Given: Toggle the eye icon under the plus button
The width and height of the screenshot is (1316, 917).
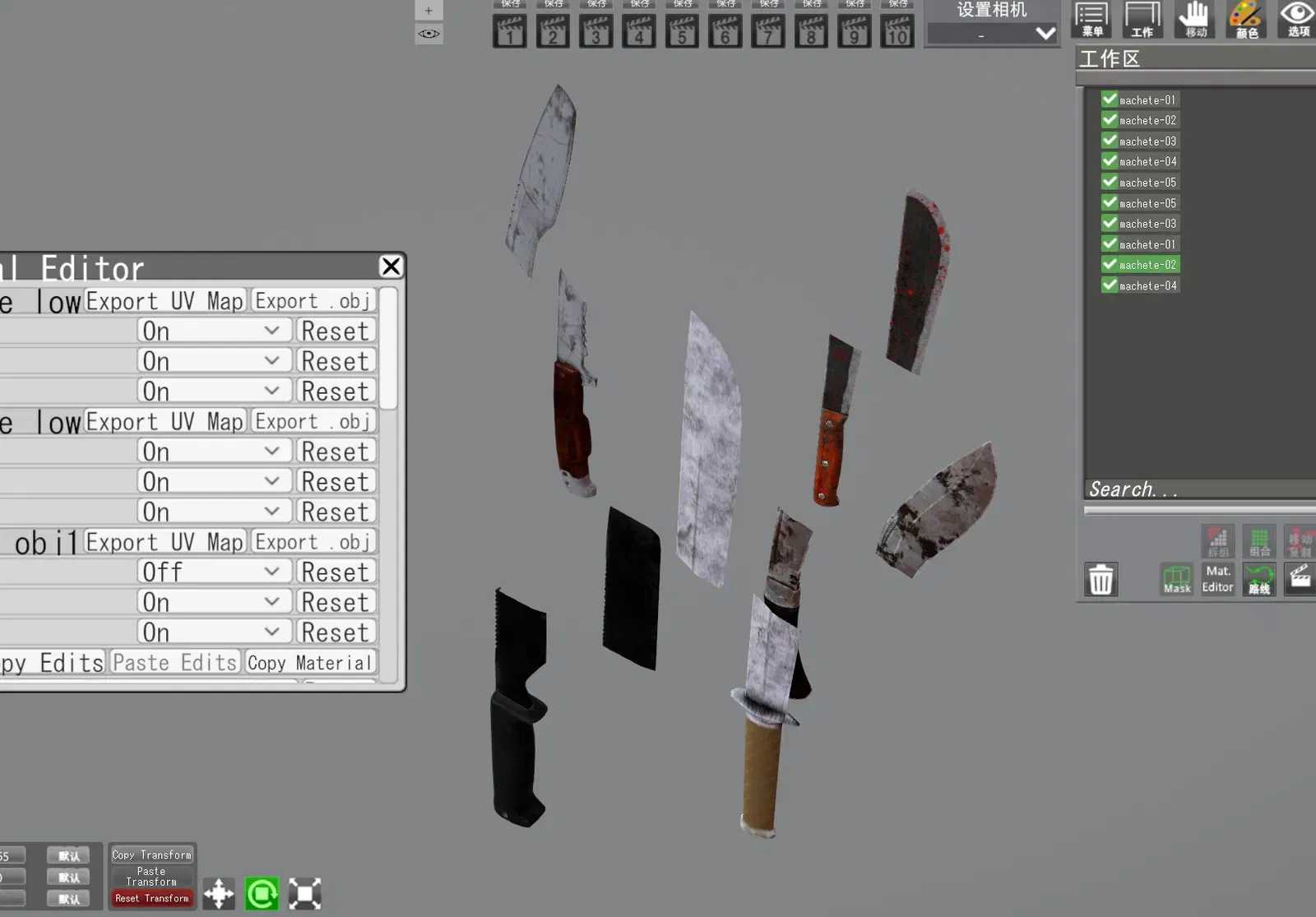Looking at the screenshot, I should 429,34.
